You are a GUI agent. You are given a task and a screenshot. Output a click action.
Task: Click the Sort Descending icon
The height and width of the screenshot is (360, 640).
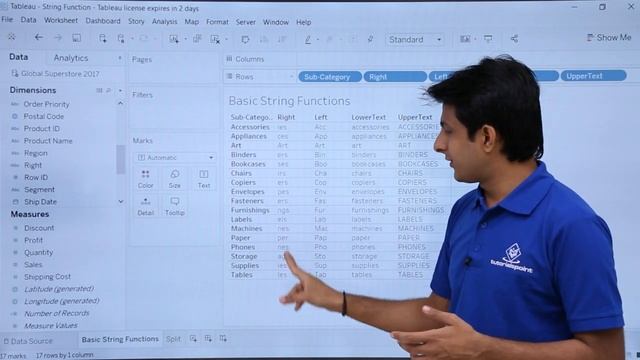pyautogui.click(x=282, y=39)
